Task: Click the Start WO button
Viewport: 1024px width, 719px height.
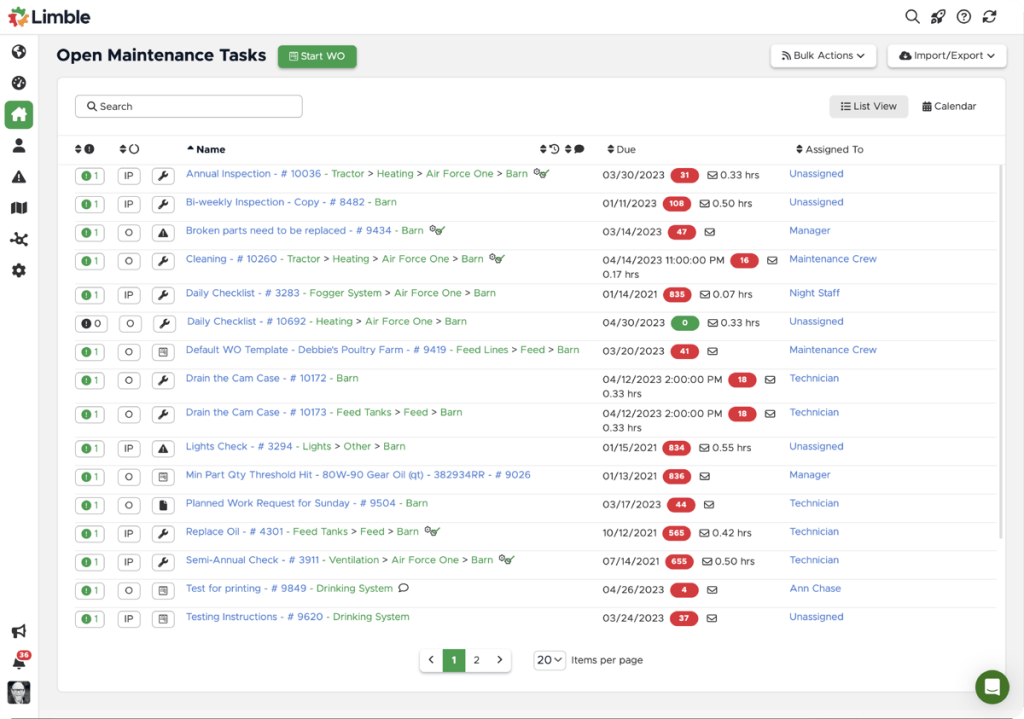Action: (317, 56)
